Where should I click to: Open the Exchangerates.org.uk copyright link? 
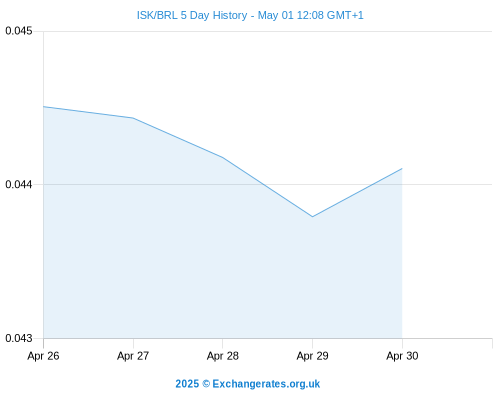tap(248, 384)
